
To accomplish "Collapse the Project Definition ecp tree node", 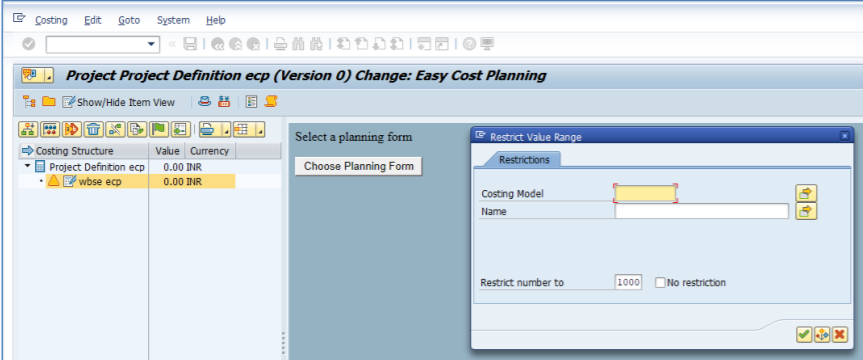I will click(x=28, y=166).
